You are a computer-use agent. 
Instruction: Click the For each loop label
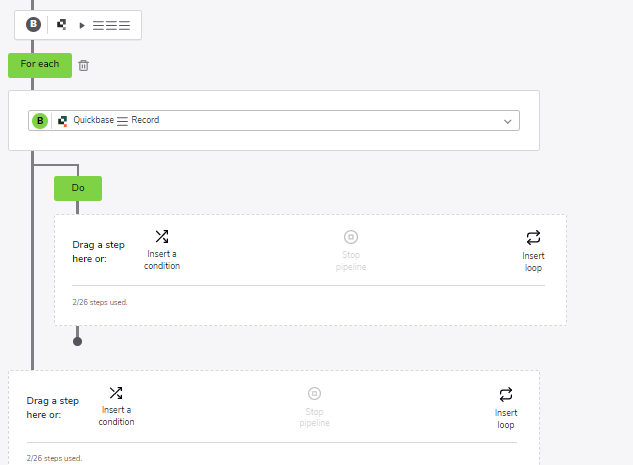[x=40, y=65]
